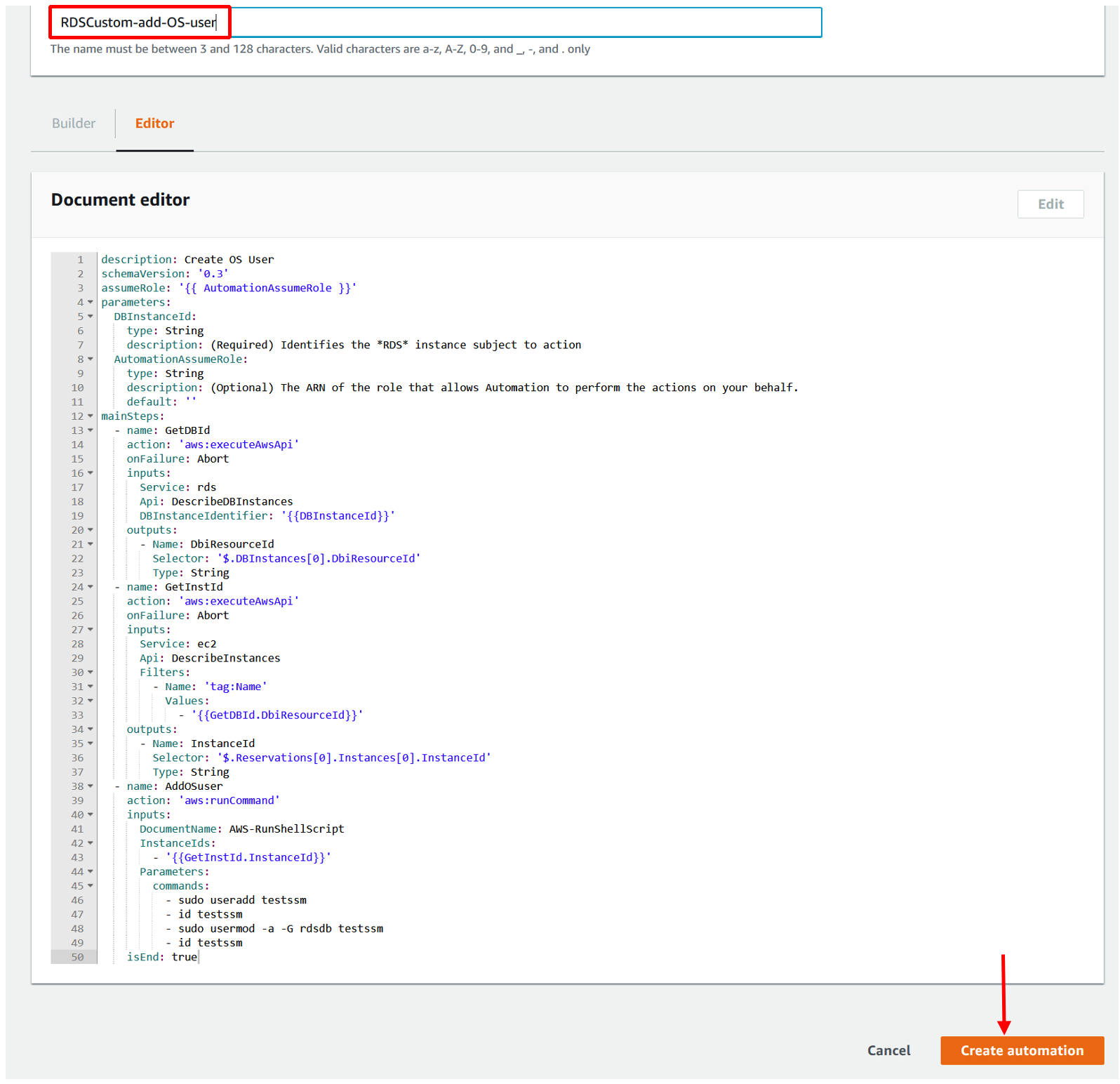Click the DBInstanceId description text on line 7
This screenshot has width=1120, height=1084.
pyautogui.click(x=354, y=345)
